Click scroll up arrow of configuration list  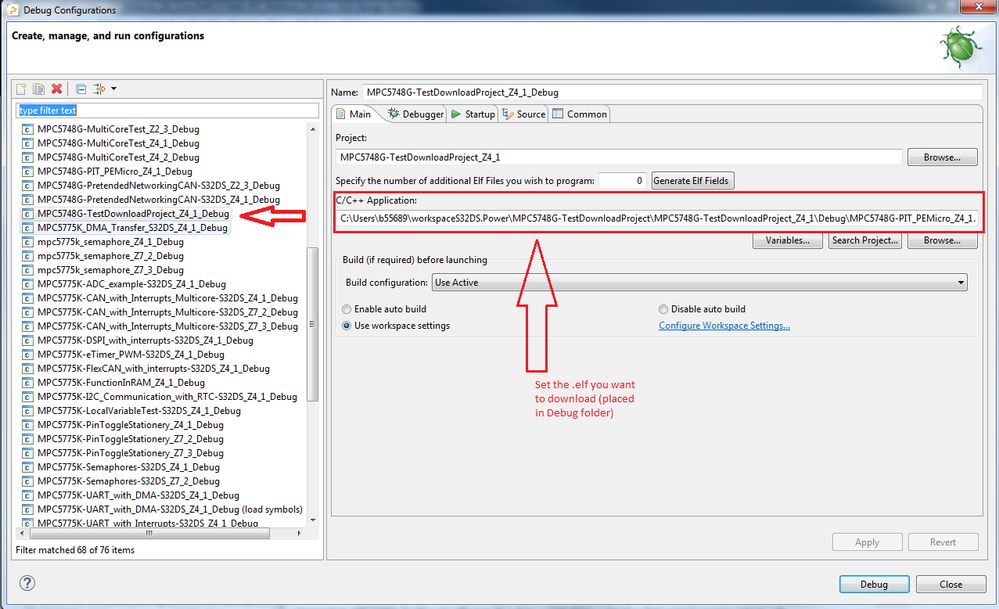point(313,129)
